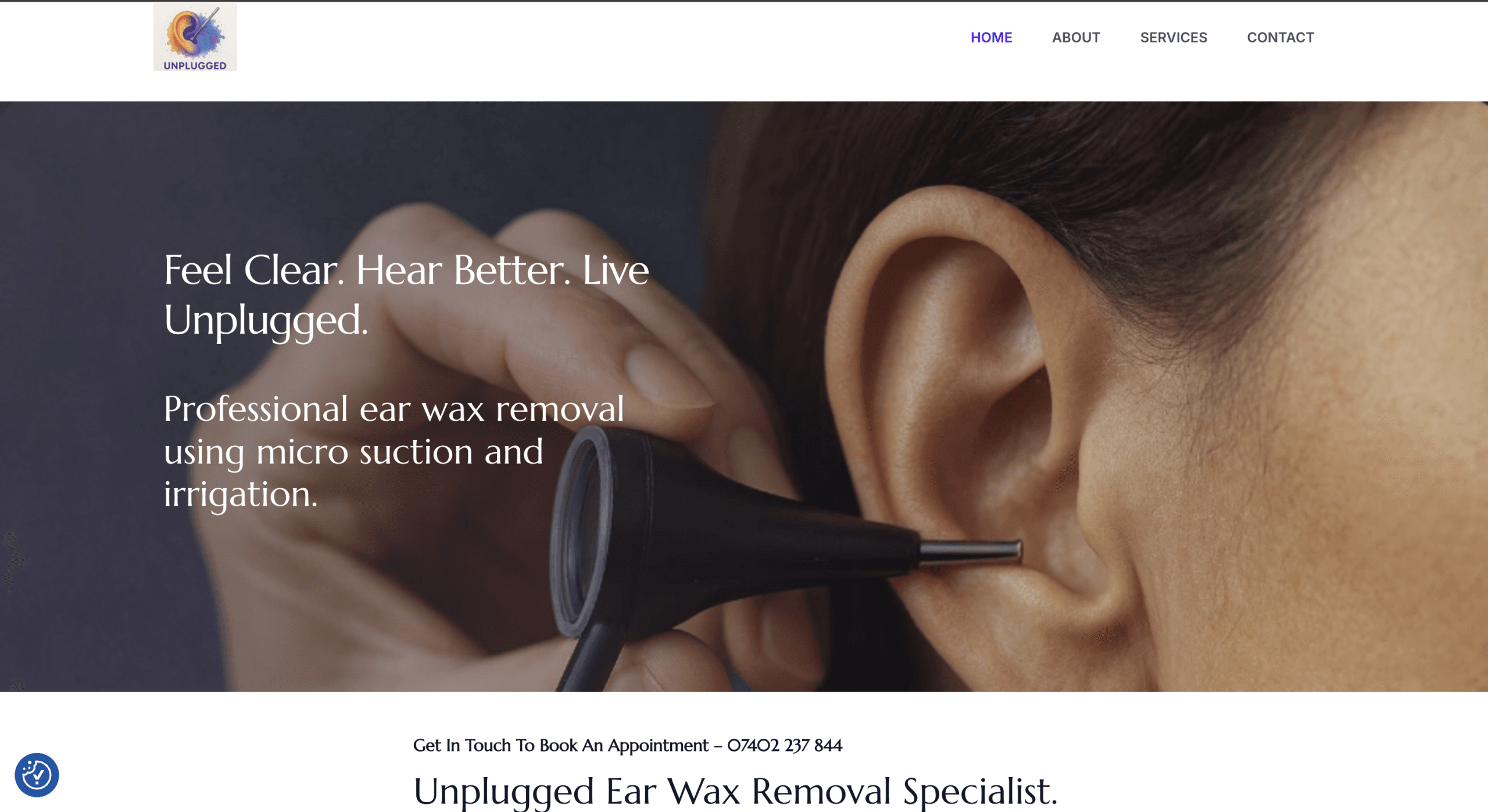The image size is (1488, 812).
Task: Click the word 'Unplugged.' in the hero headline
Action: pyautogui.click(x=266, y=320)
